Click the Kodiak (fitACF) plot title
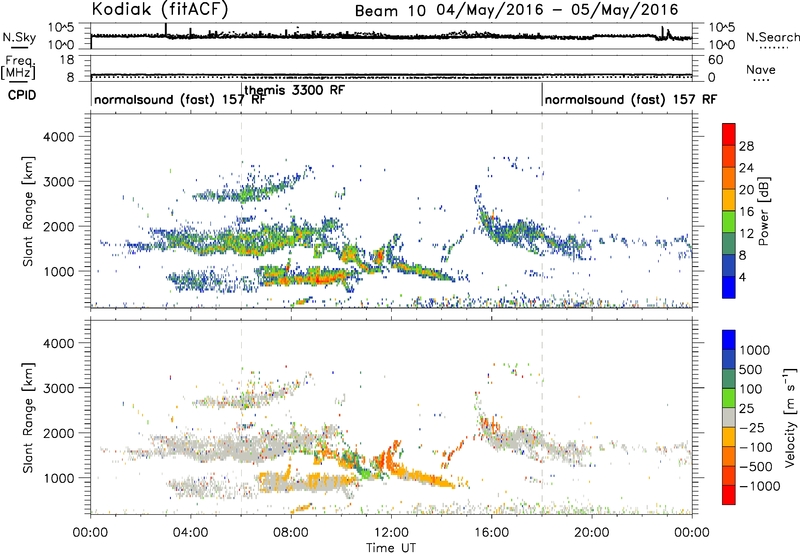The width and height of the screenshot is (800, 554). click(160, 9)
